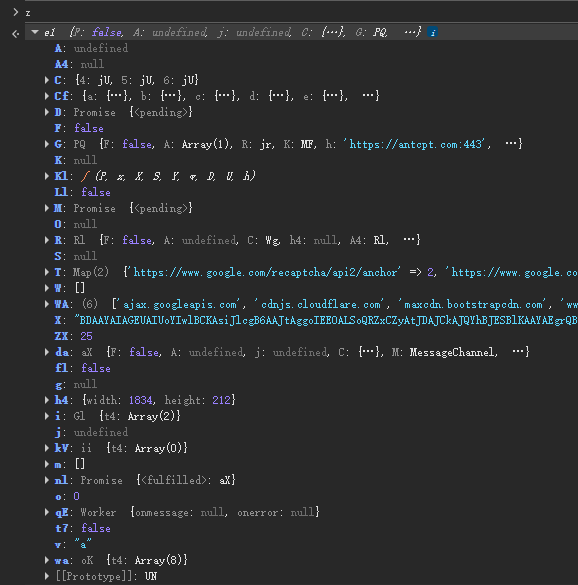Expand the WA array of six hosts
578x585 pixels.
pos(47,304)
